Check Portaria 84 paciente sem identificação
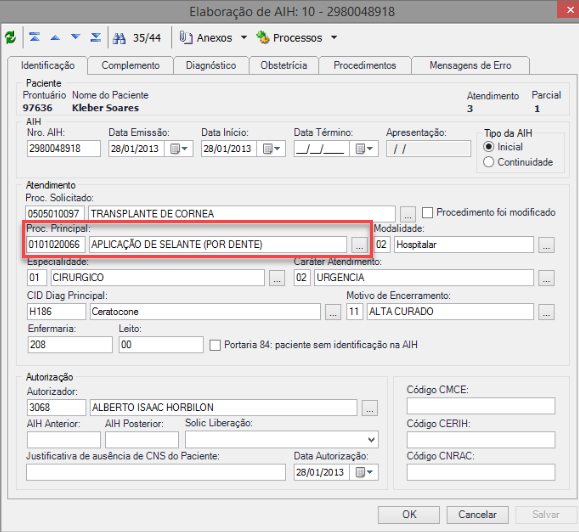 click(215, 345)
